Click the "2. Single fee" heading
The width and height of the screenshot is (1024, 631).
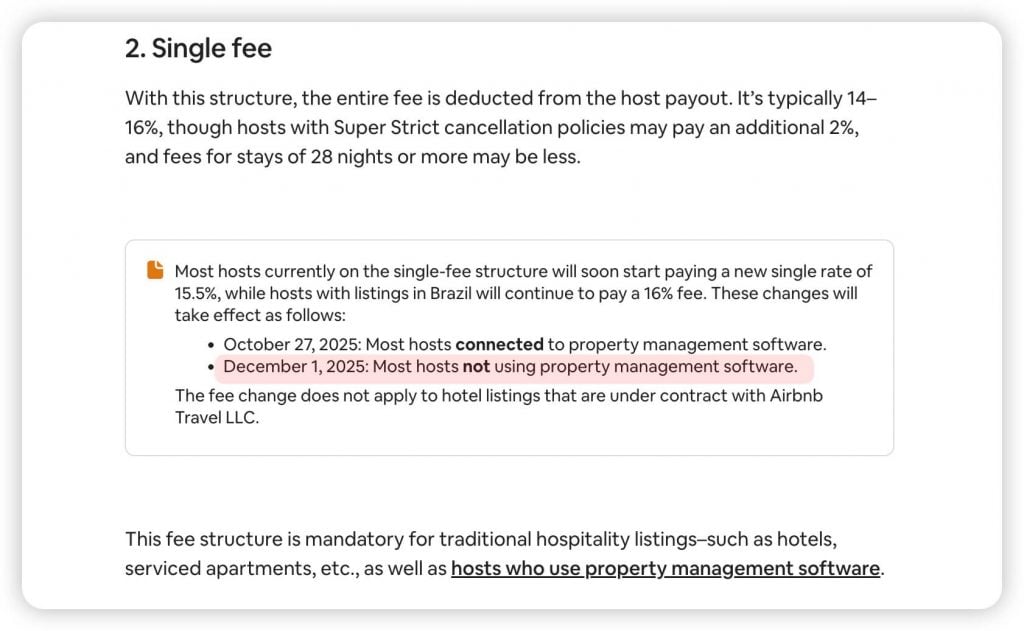pyautogui.click(x=199, y=48)
